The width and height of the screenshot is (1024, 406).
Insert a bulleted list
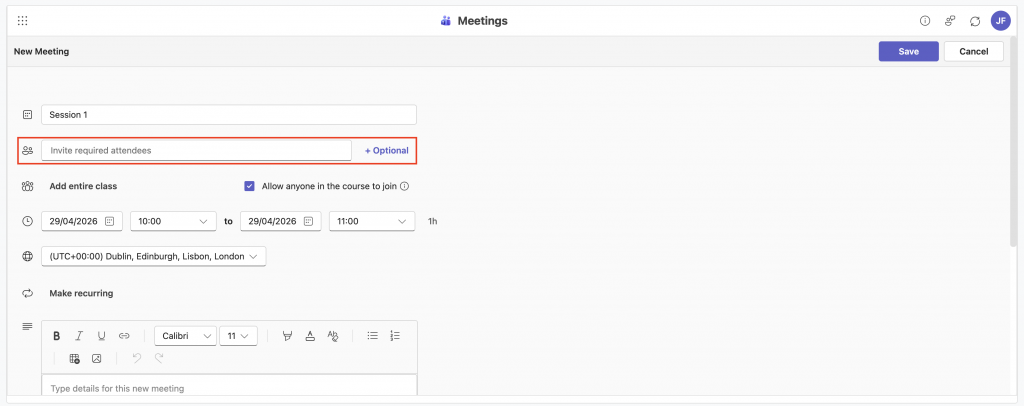click(x=372, y=336)
